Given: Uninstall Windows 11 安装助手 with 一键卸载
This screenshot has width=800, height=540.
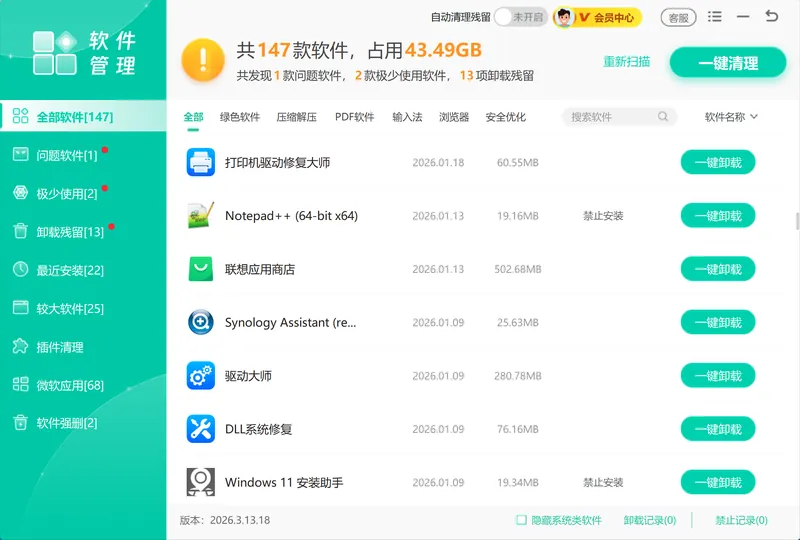Looking at the screenshot, I should click(718, 482).
